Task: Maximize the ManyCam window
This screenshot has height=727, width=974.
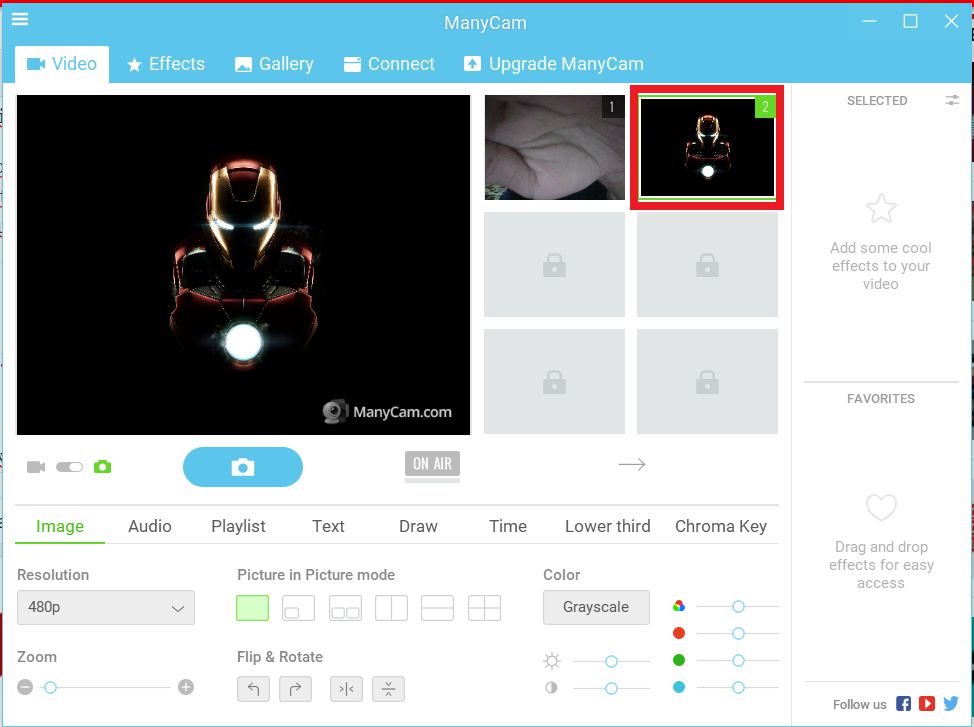Action: click(x=910, y=22)
